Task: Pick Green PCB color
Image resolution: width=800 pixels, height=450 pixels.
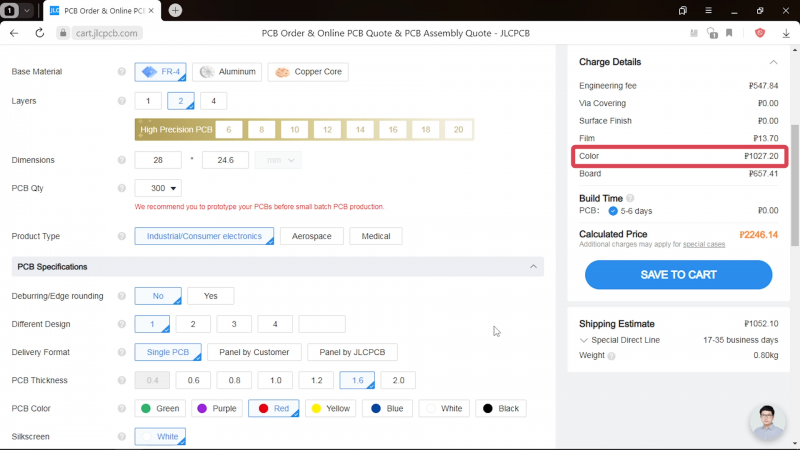Action: [160, 408]
